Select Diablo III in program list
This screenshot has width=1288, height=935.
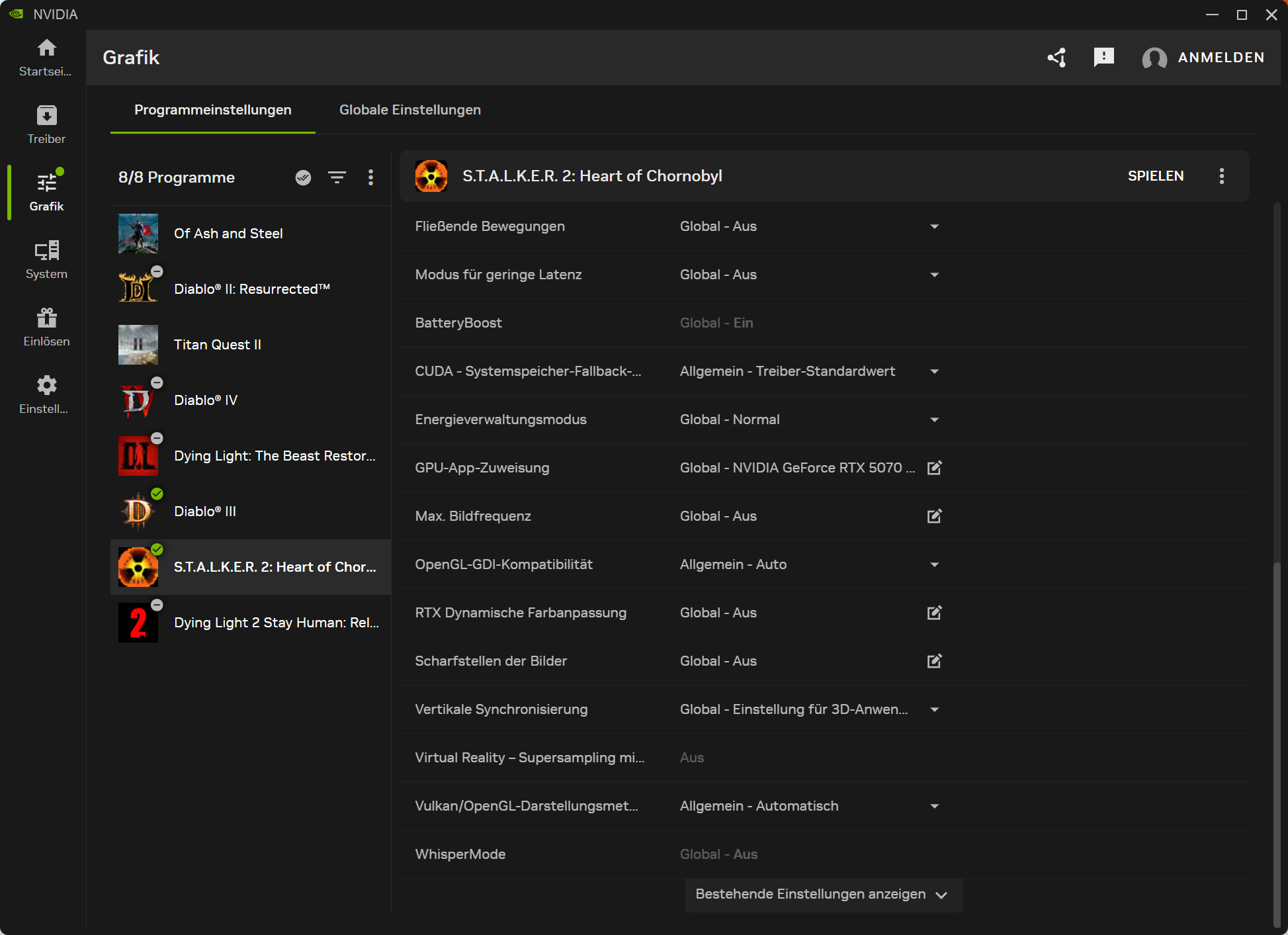pos(251,512)
